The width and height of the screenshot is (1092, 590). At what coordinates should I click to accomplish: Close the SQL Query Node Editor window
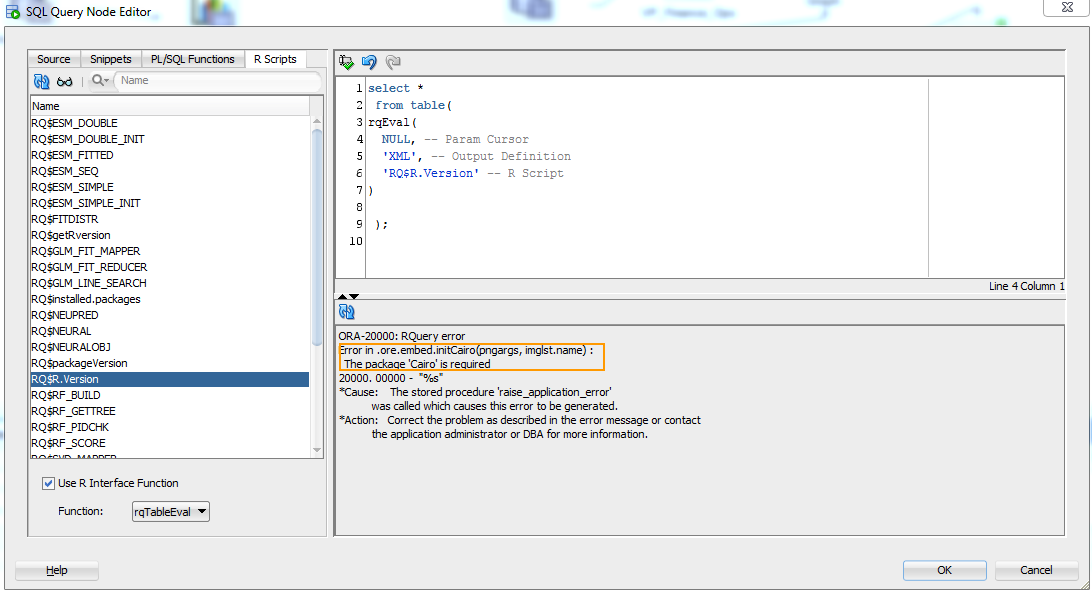point(1067,7)
